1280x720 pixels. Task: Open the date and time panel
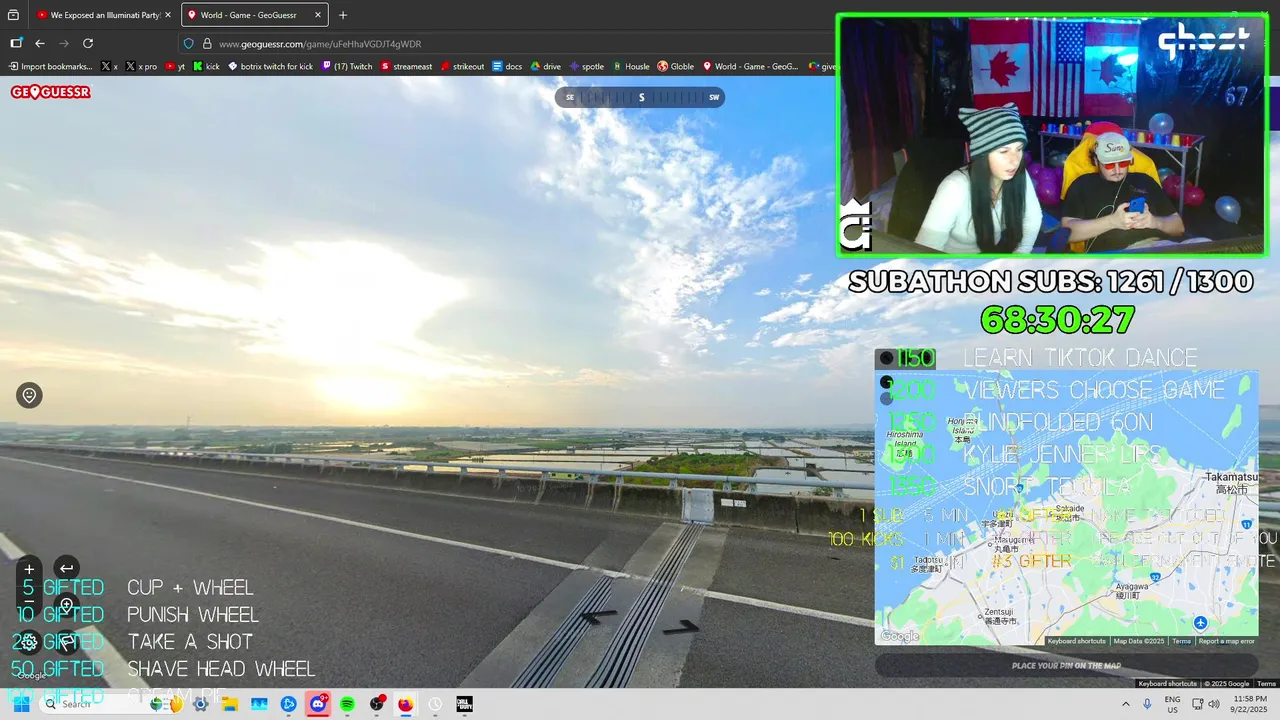coord(1250,704)
